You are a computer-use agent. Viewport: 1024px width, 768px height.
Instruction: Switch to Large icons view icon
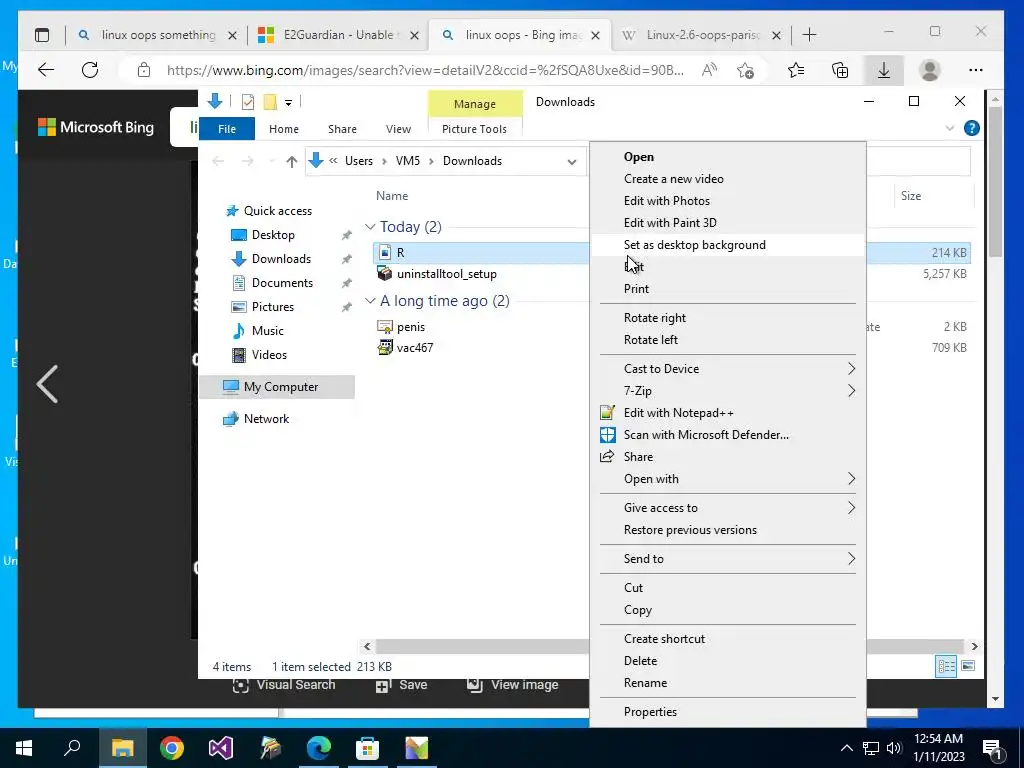coord(968,665)
